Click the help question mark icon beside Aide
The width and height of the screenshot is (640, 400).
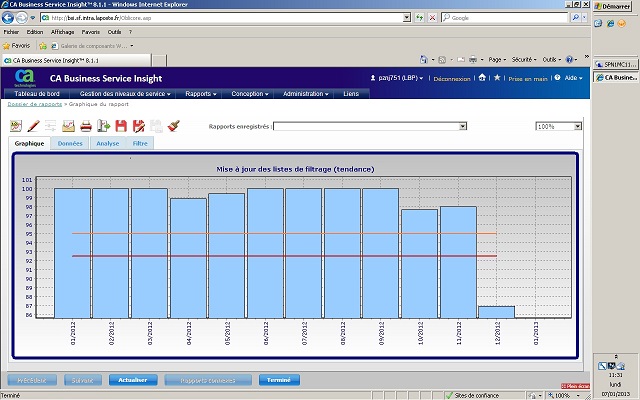558,78
